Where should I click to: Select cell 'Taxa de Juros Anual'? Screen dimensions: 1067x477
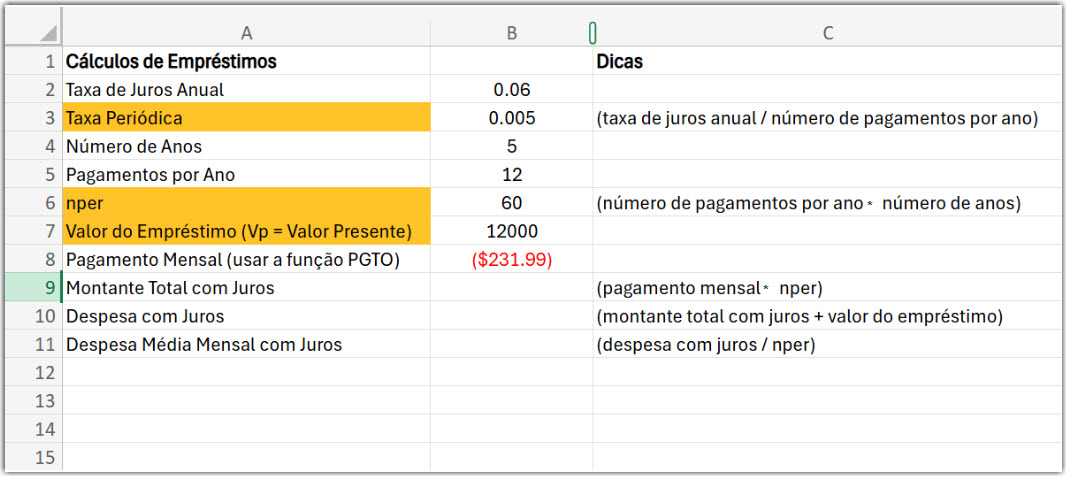coord(246,89)
